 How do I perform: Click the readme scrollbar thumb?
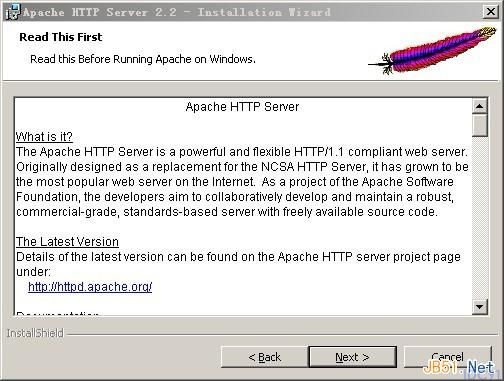pos(480,125)
